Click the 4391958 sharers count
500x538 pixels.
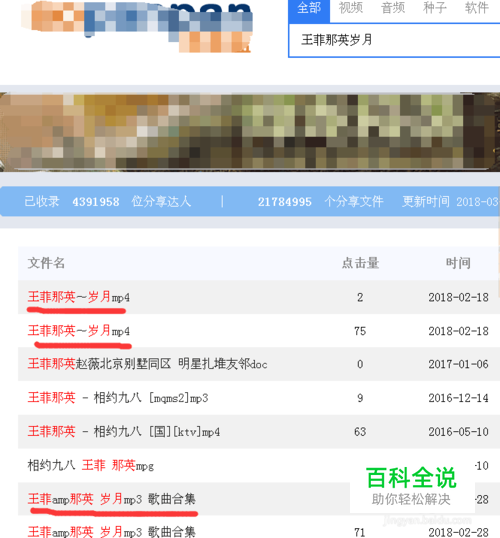tap(96, 202)
